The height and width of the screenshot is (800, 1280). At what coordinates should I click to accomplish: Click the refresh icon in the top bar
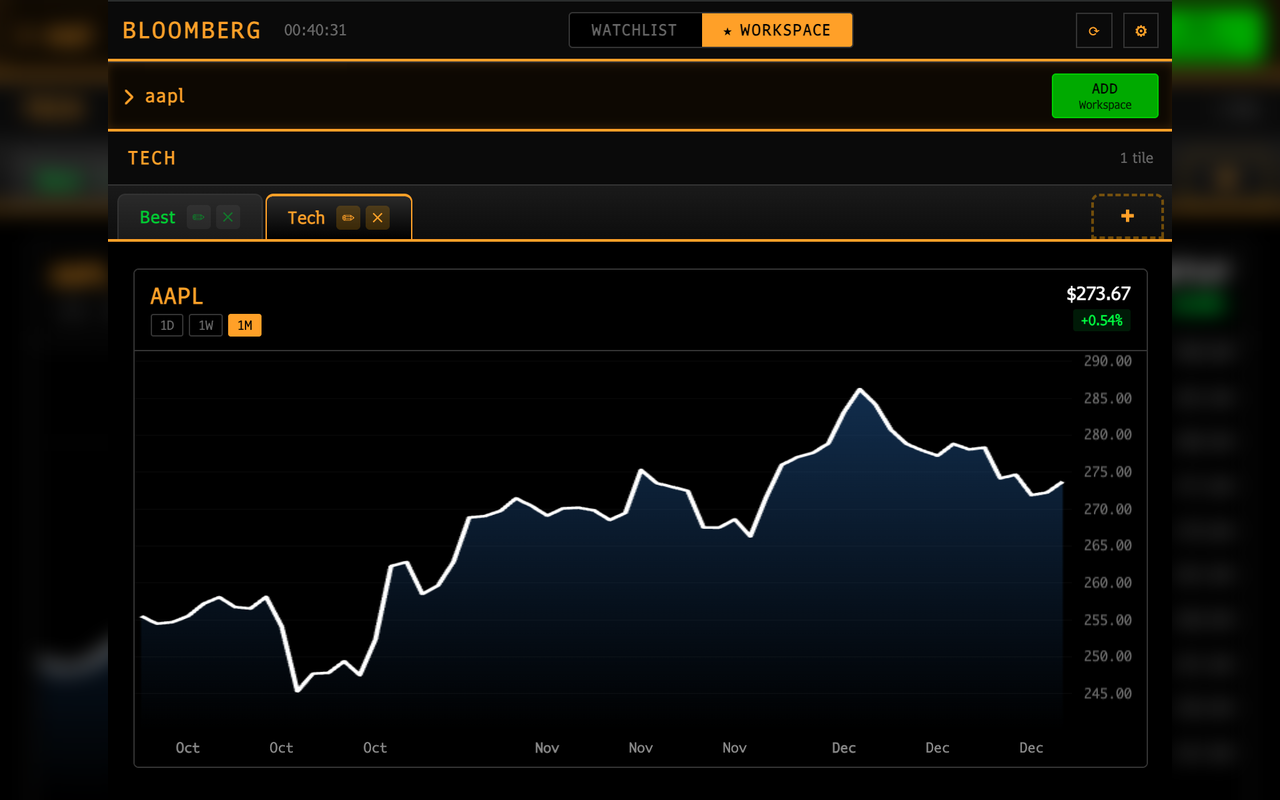[1093, 30]
